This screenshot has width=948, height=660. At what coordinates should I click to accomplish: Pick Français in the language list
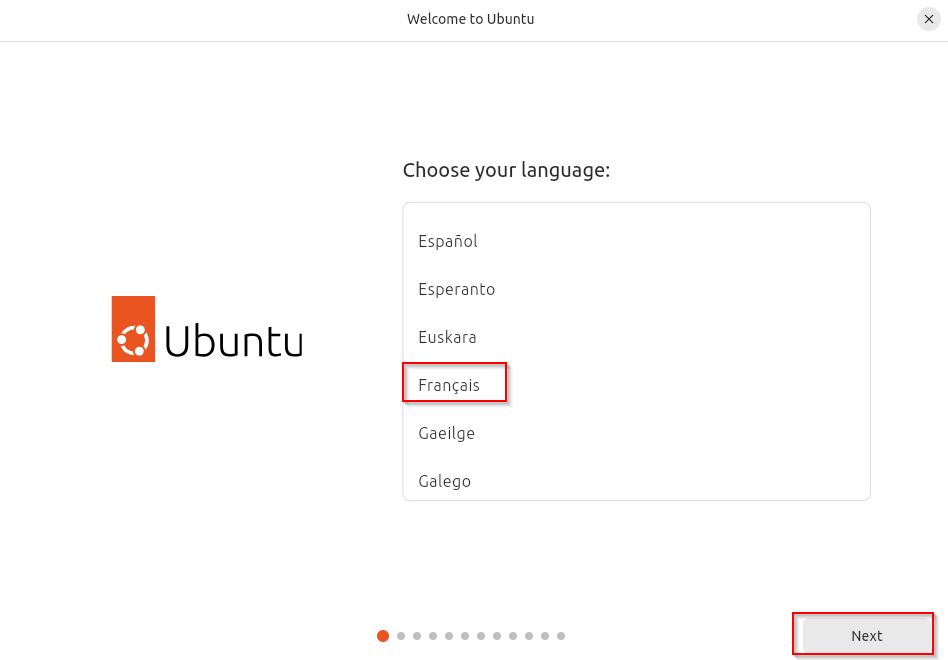[636, 385]
